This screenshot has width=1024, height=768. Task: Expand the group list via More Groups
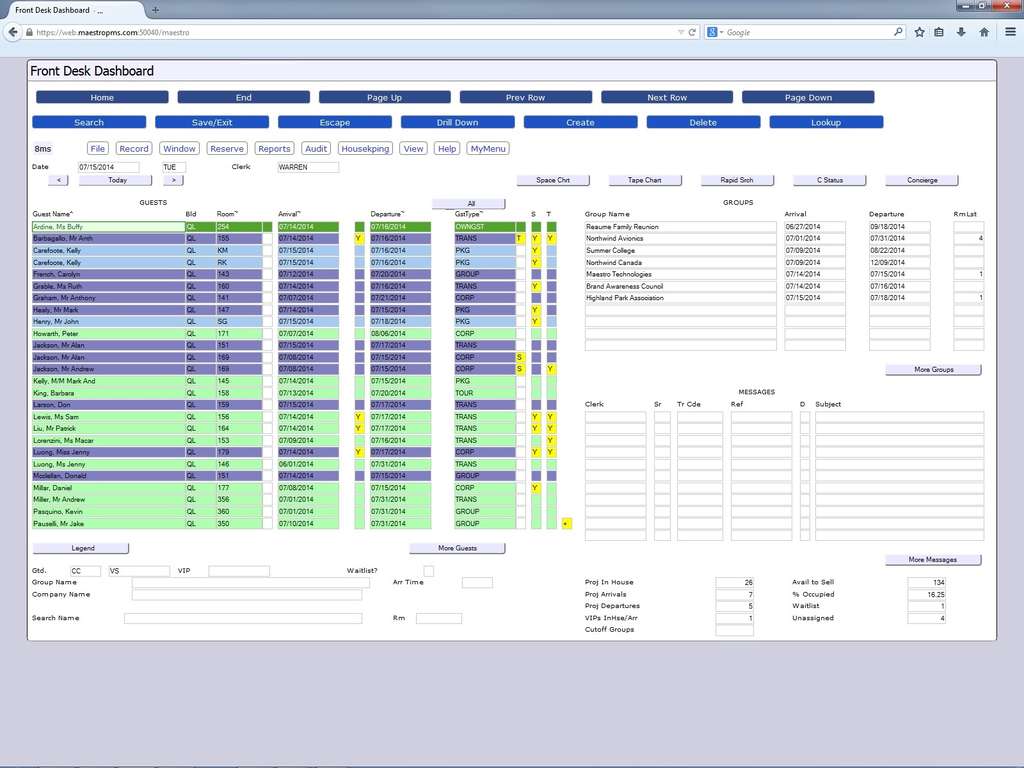click(932, 369)
